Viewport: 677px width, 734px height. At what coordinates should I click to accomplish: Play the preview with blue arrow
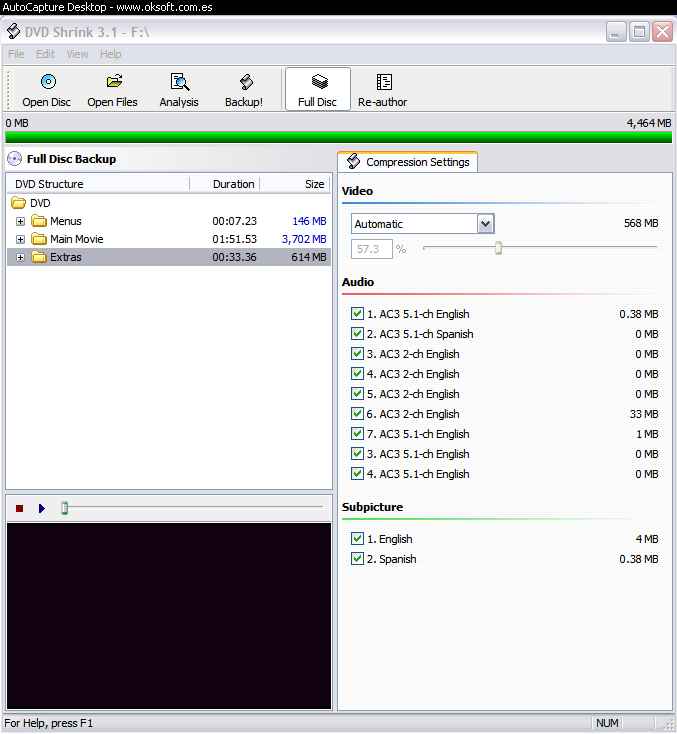42,508
